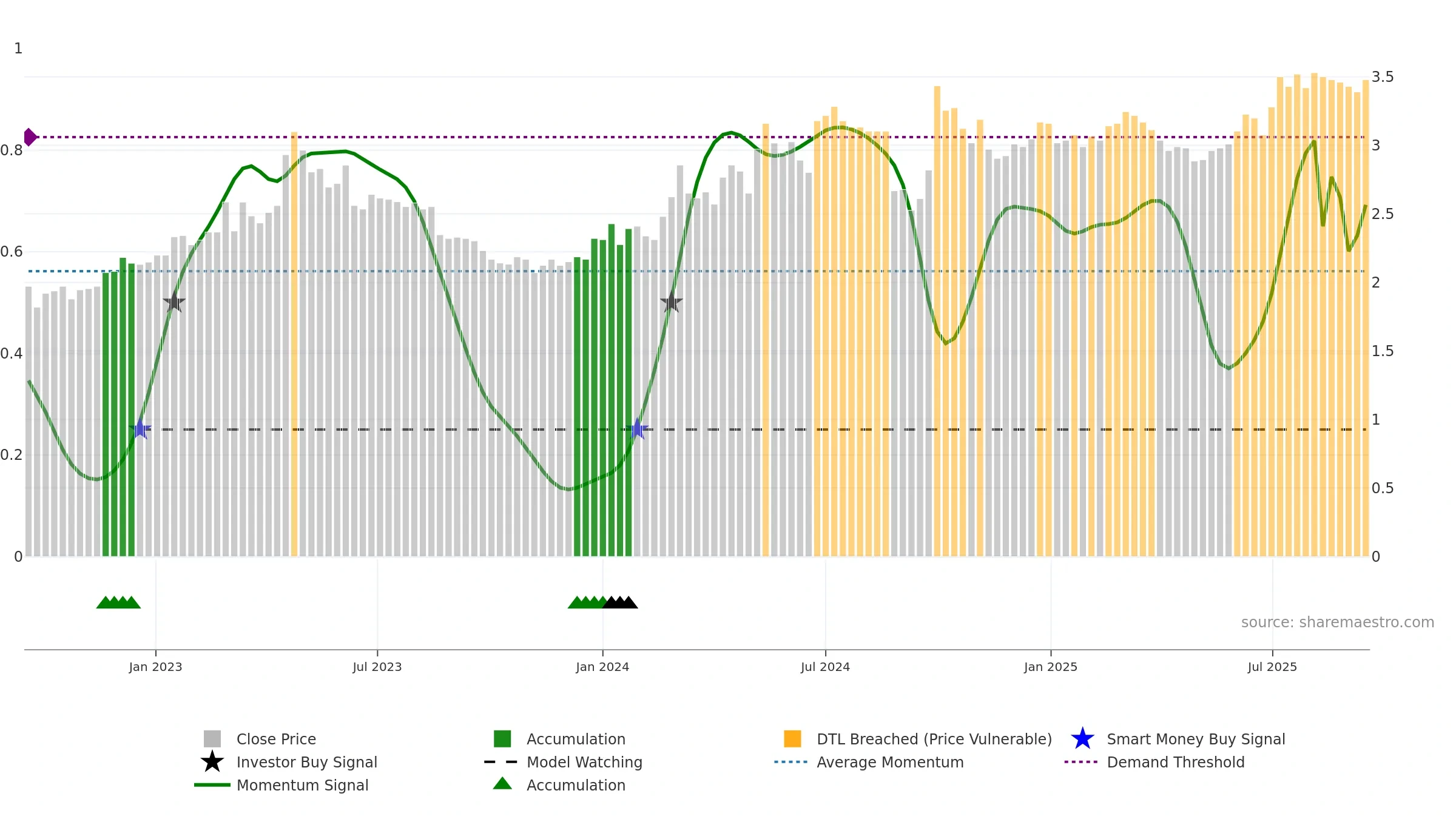The width and height of the screenshot is (1456, 819).
Task: Click the Jul 2024 axis label
Action: (x=825, y=667)
